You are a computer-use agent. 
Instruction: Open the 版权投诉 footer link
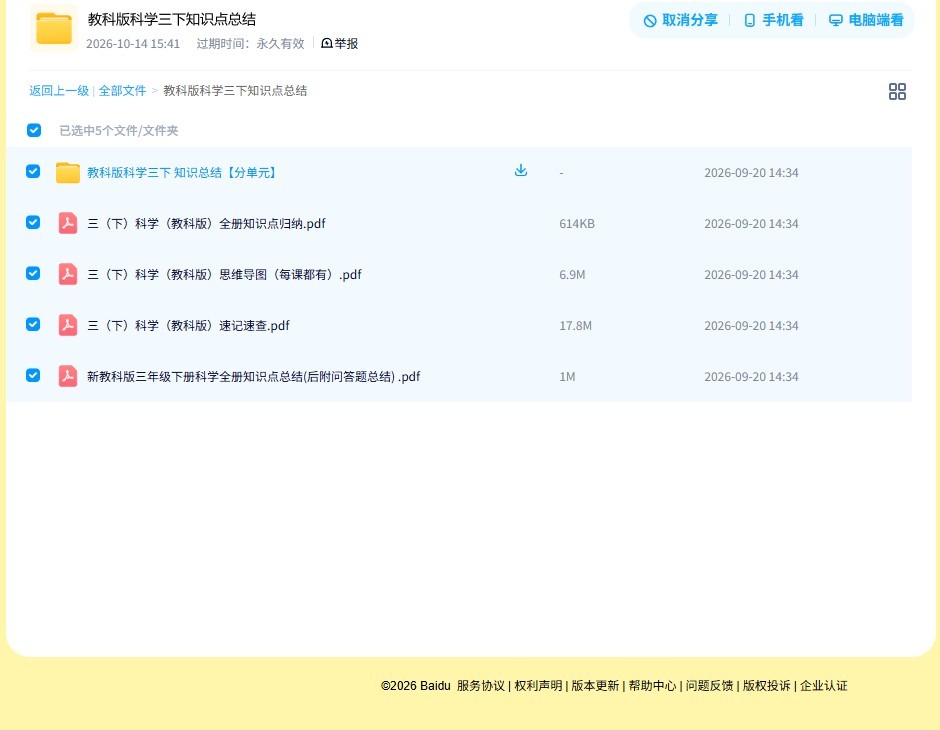point(767,686)
